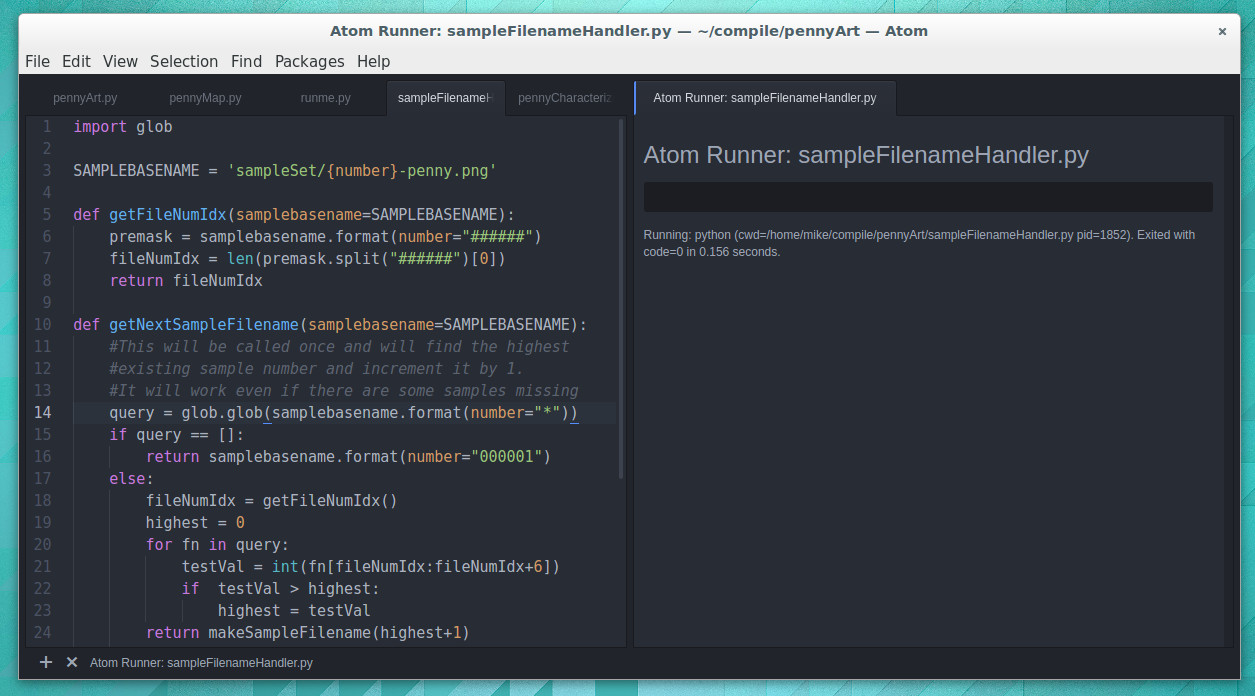Open the Help menu
Screen dimensions: 1255x696
click(373, 61)
